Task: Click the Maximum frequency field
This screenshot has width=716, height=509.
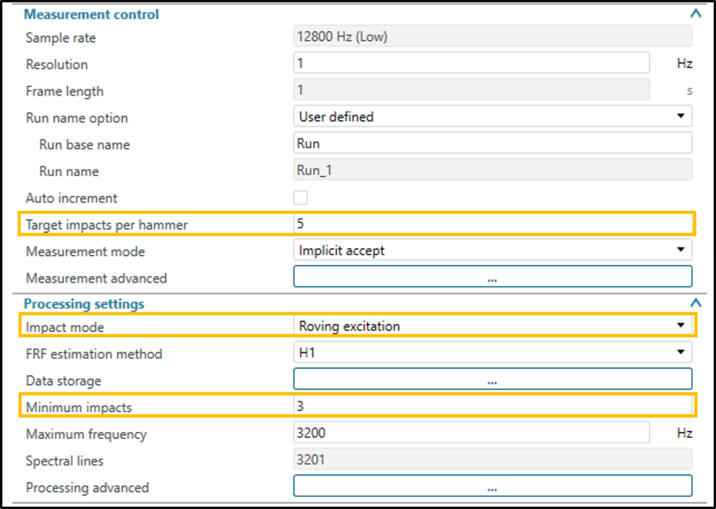Action: [470, 434]
